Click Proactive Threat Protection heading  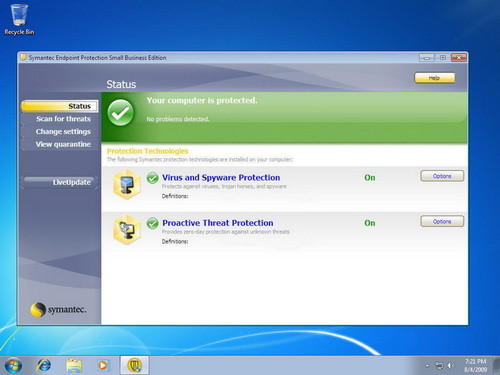[x=218, y=223]
